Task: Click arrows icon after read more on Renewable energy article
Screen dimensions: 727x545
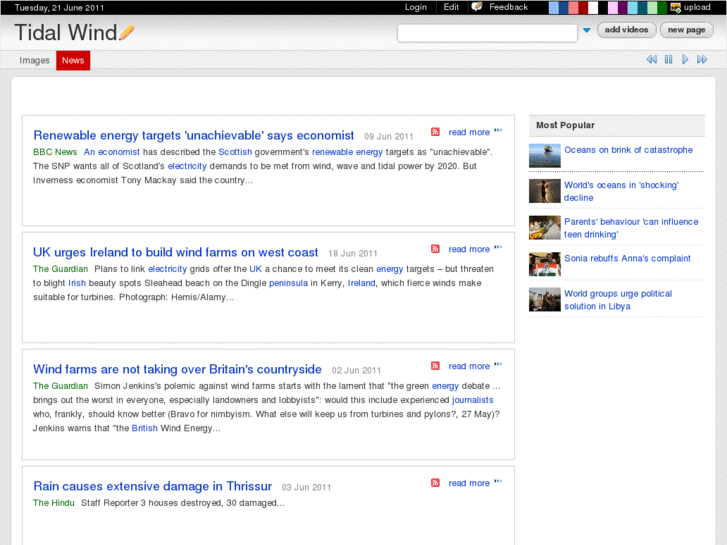Action: pyautogui.click(x=498, y=130)
